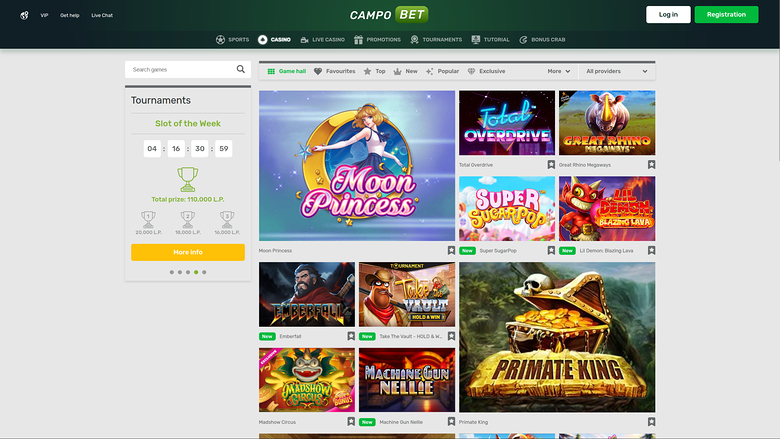This screenshot has height=439, width=780.
Task: Open the All providers dropdown
Action: pos(617,72)
